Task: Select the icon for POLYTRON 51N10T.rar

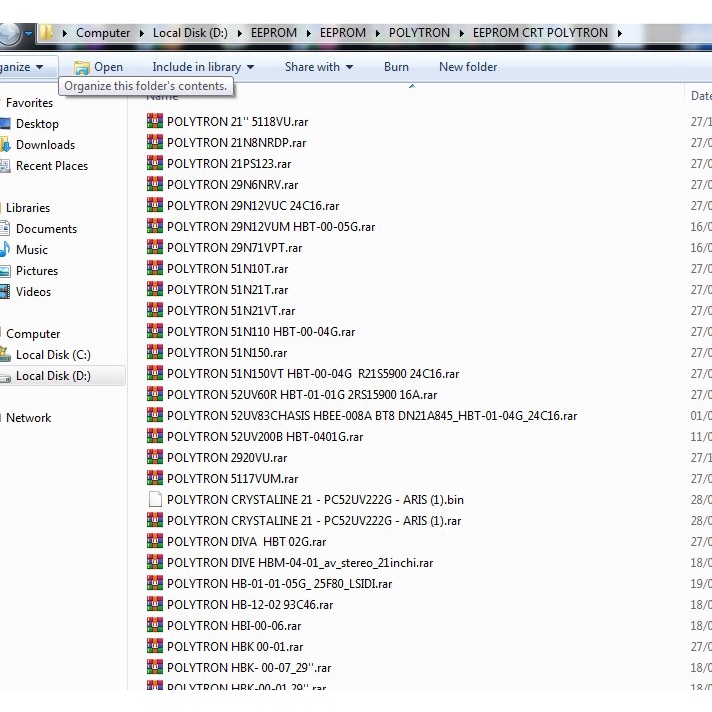Action: coord(155,267)
